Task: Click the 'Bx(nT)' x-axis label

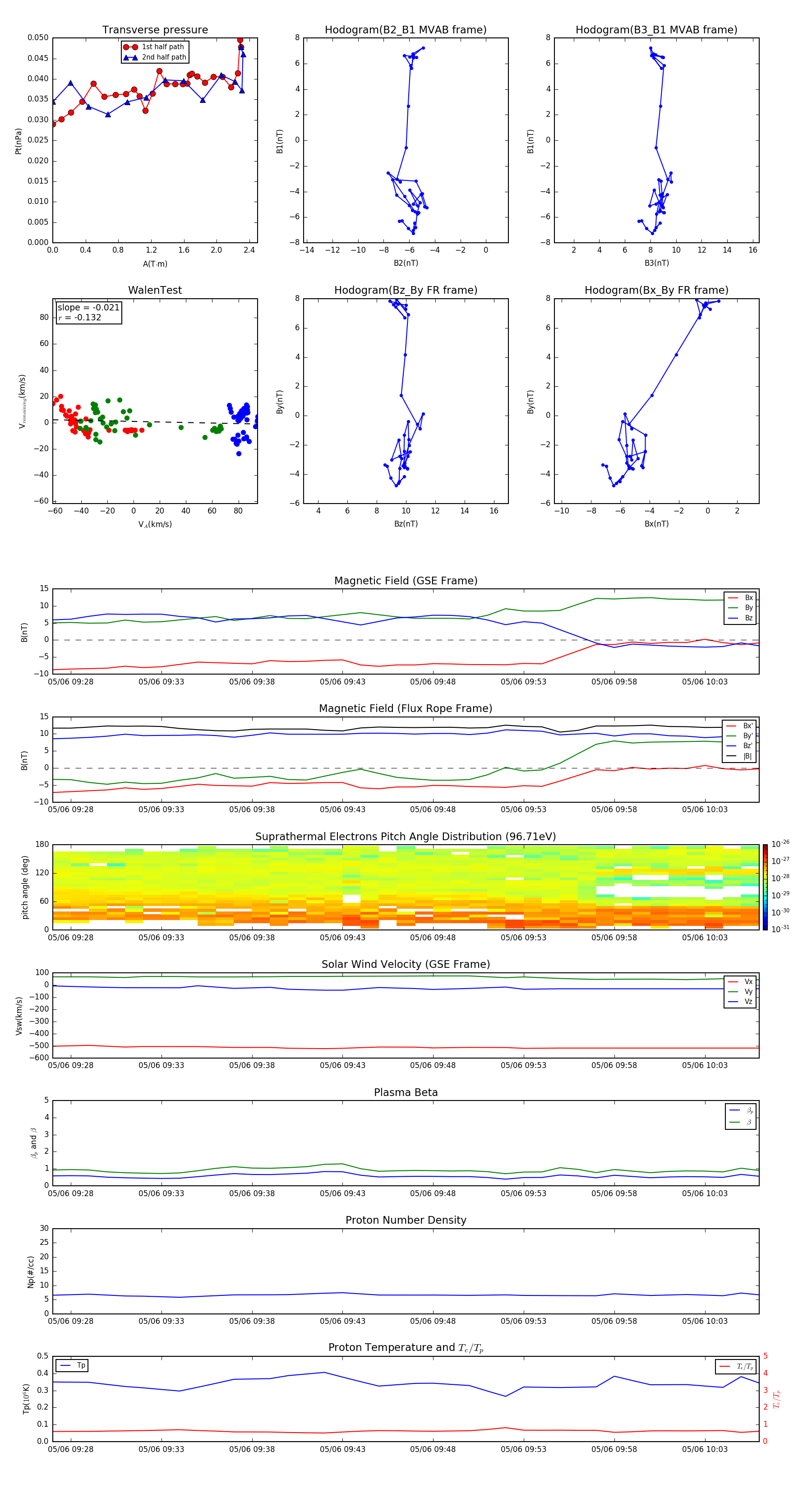Action: [x=656, y=524]
